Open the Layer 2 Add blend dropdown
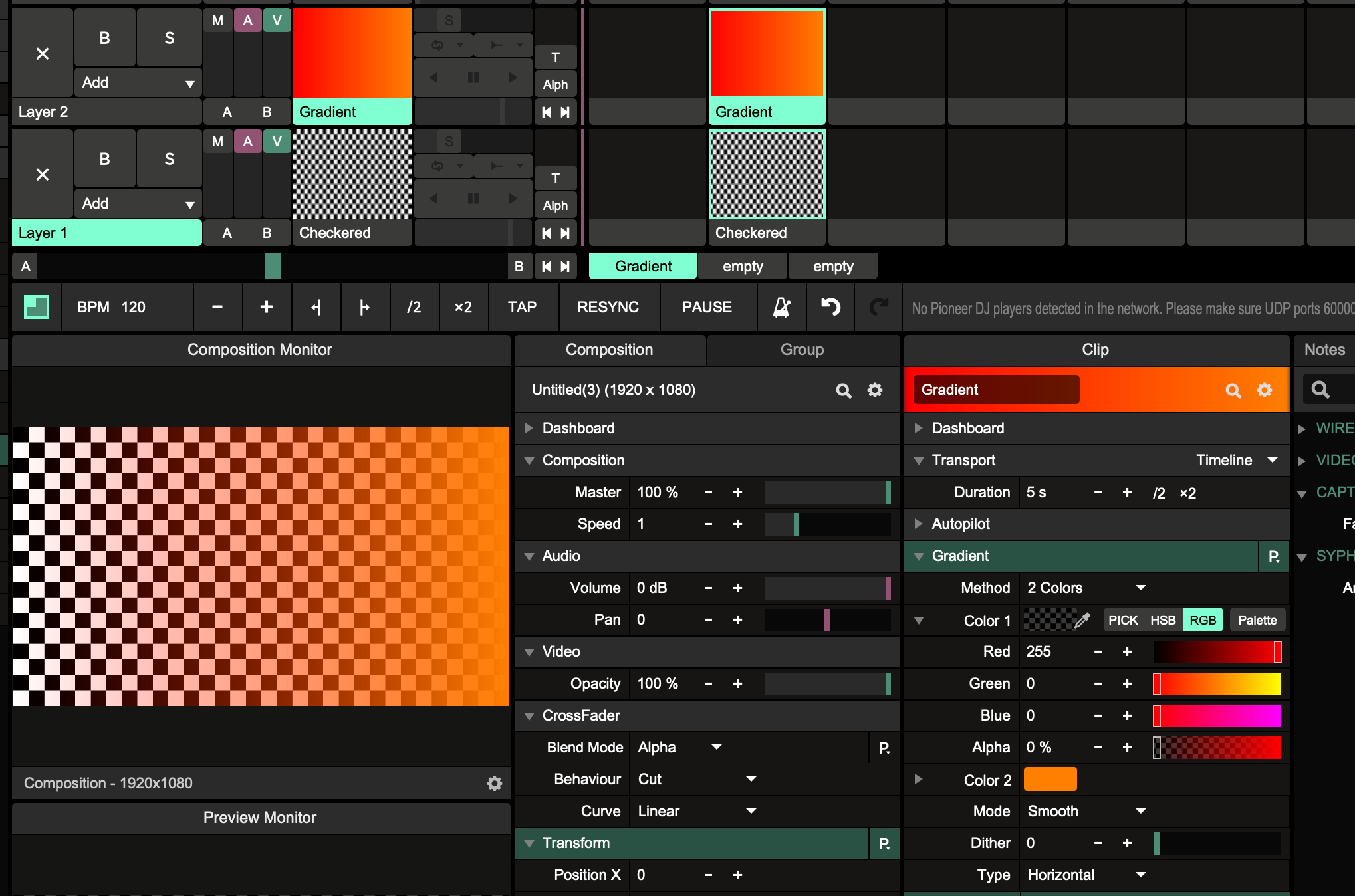This screenshot has height=896, width=1355. tap(138, 83)
